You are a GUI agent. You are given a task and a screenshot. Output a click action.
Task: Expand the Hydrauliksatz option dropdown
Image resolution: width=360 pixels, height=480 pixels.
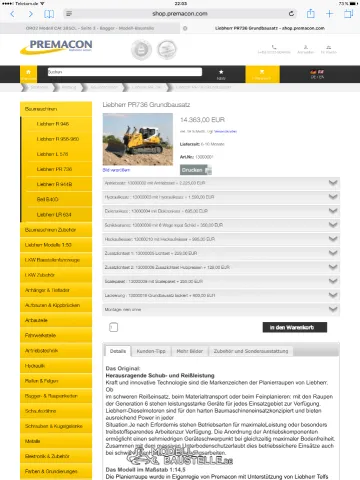pos(221,197)
